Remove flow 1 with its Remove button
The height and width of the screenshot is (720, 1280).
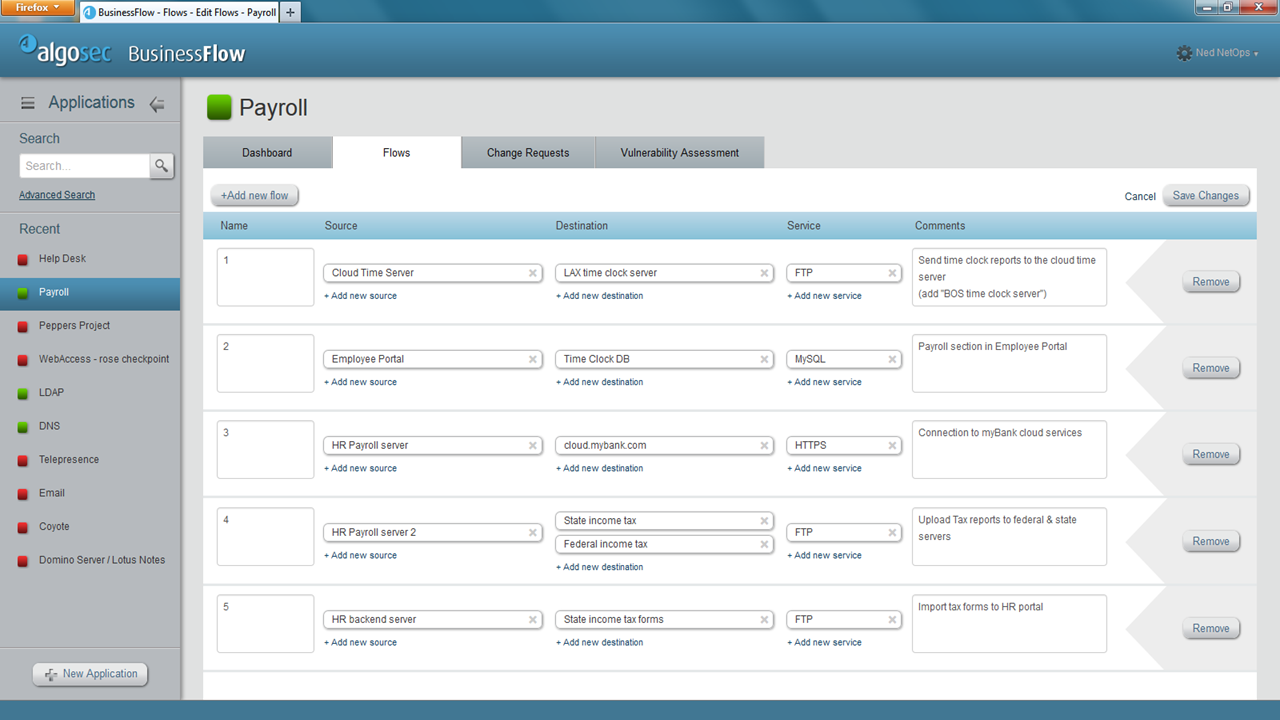1211,282
